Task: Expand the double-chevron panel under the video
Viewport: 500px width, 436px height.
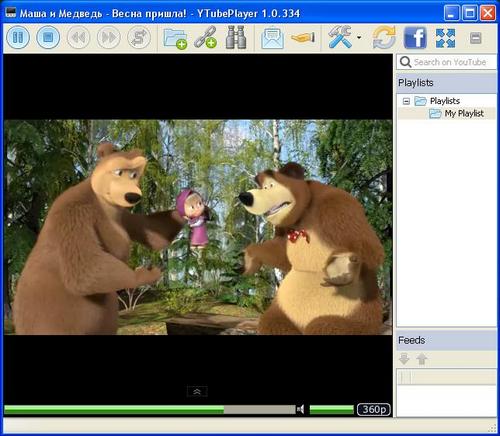Action: pos(197,391)
